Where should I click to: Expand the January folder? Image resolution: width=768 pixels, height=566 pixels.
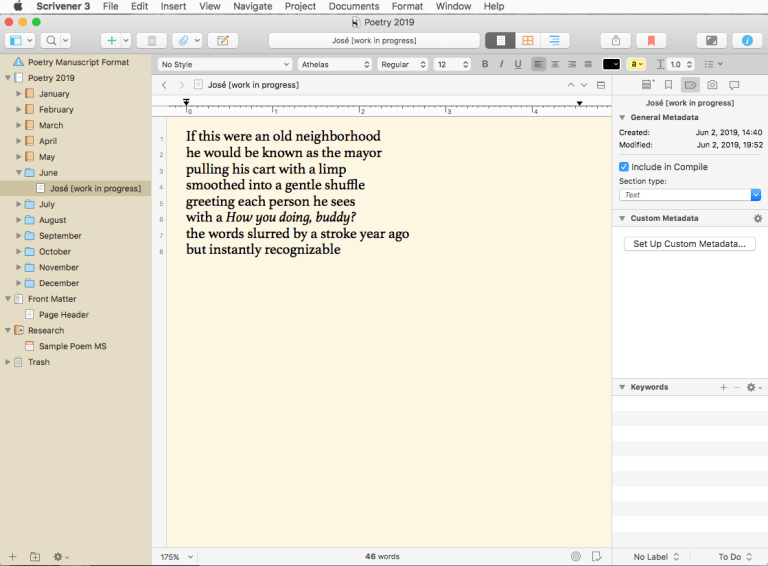19,94
